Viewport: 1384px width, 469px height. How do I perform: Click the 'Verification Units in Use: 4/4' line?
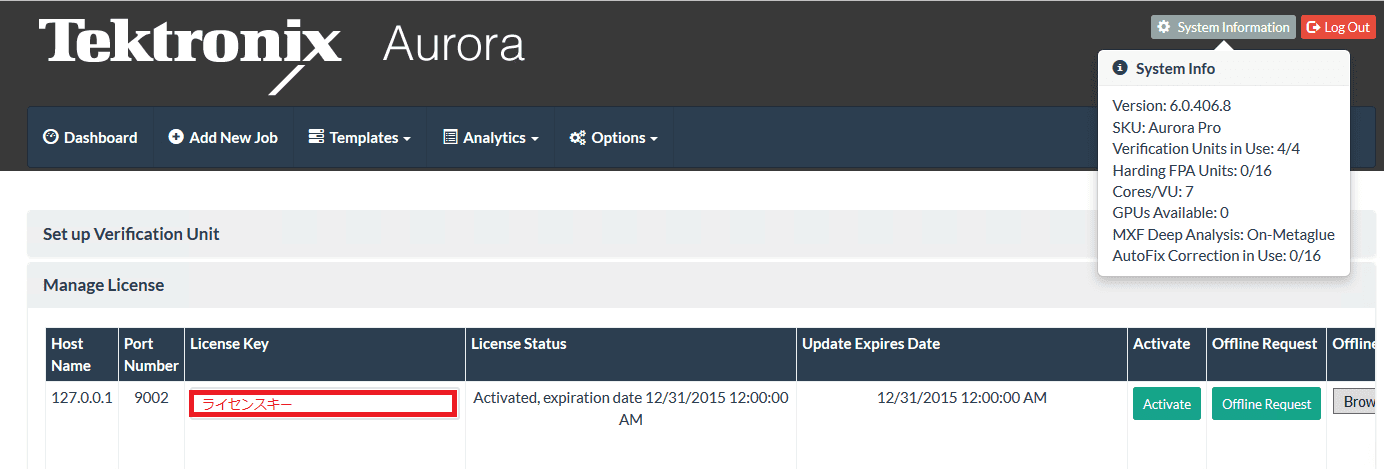coord(1206,148)
